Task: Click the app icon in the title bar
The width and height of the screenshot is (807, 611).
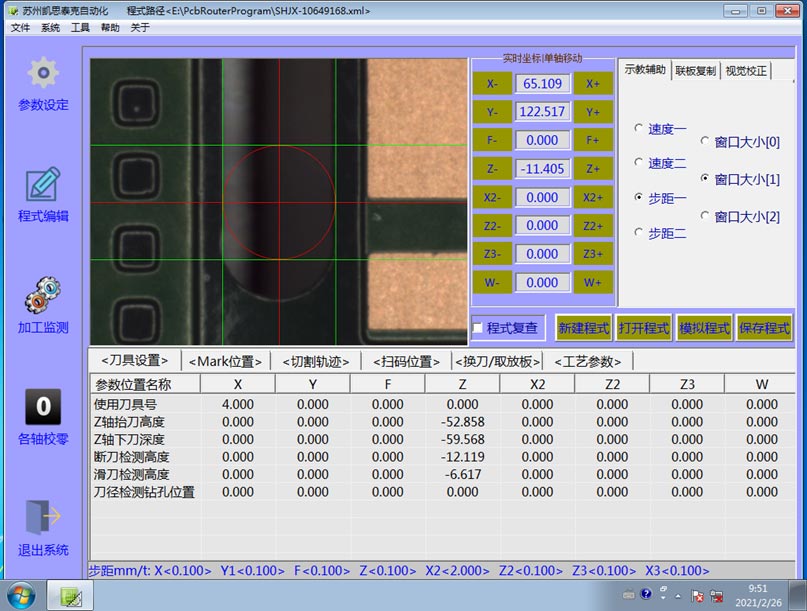Action: point(13,10)
